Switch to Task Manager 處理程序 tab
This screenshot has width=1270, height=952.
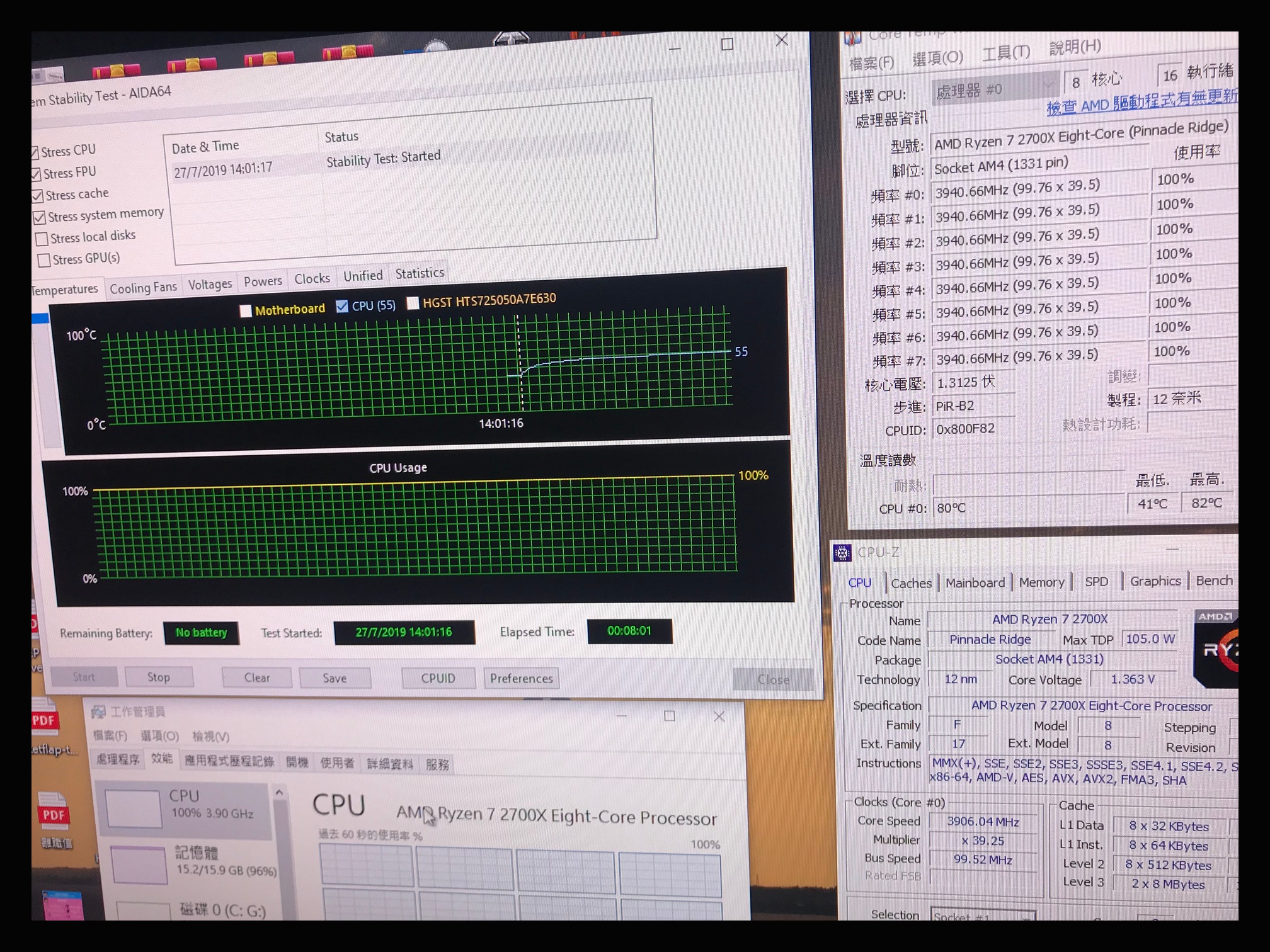pos(117,759)
